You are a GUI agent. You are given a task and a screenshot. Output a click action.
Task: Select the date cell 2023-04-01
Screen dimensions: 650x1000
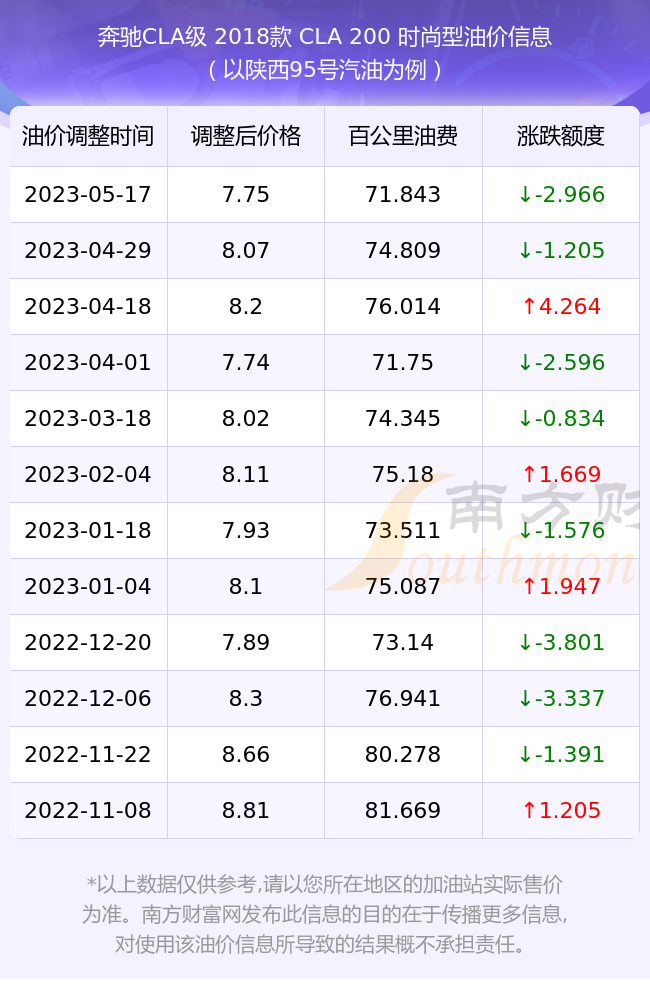88,363
